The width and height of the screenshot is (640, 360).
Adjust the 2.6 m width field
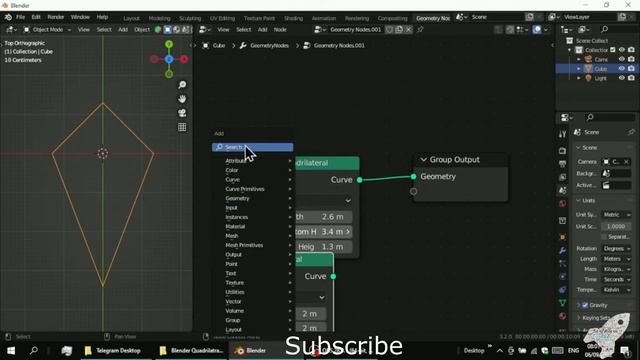[324, 217]
